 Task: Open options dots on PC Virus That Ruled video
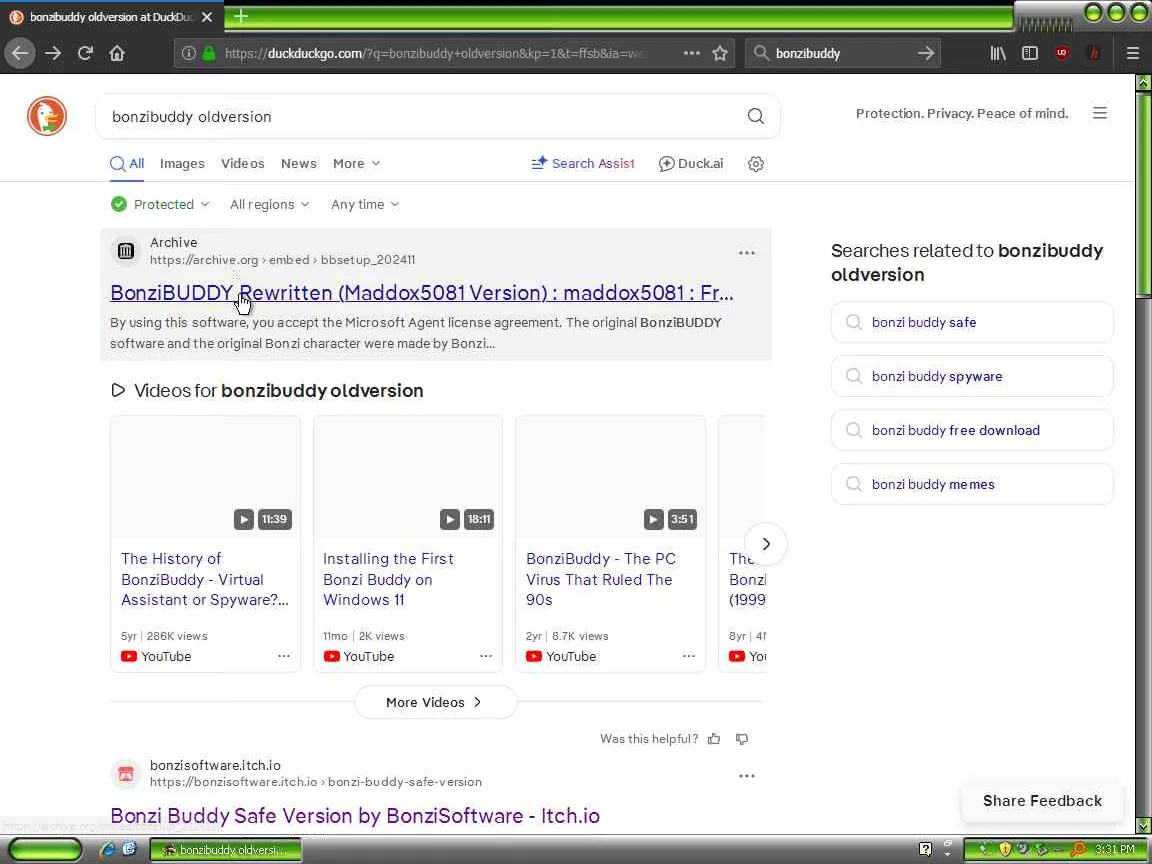(688, 655)
